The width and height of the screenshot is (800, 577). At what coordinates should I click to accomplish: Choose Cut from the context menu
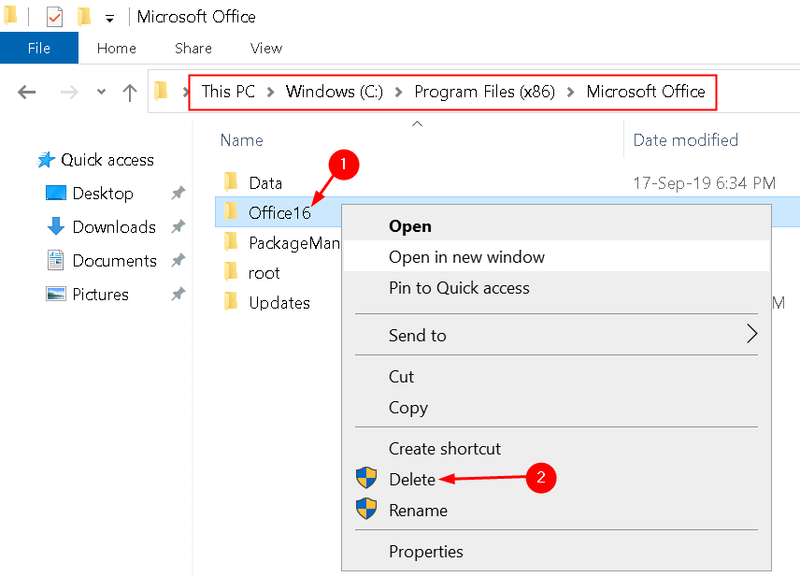pyautogui.click(x=556, y=377)
